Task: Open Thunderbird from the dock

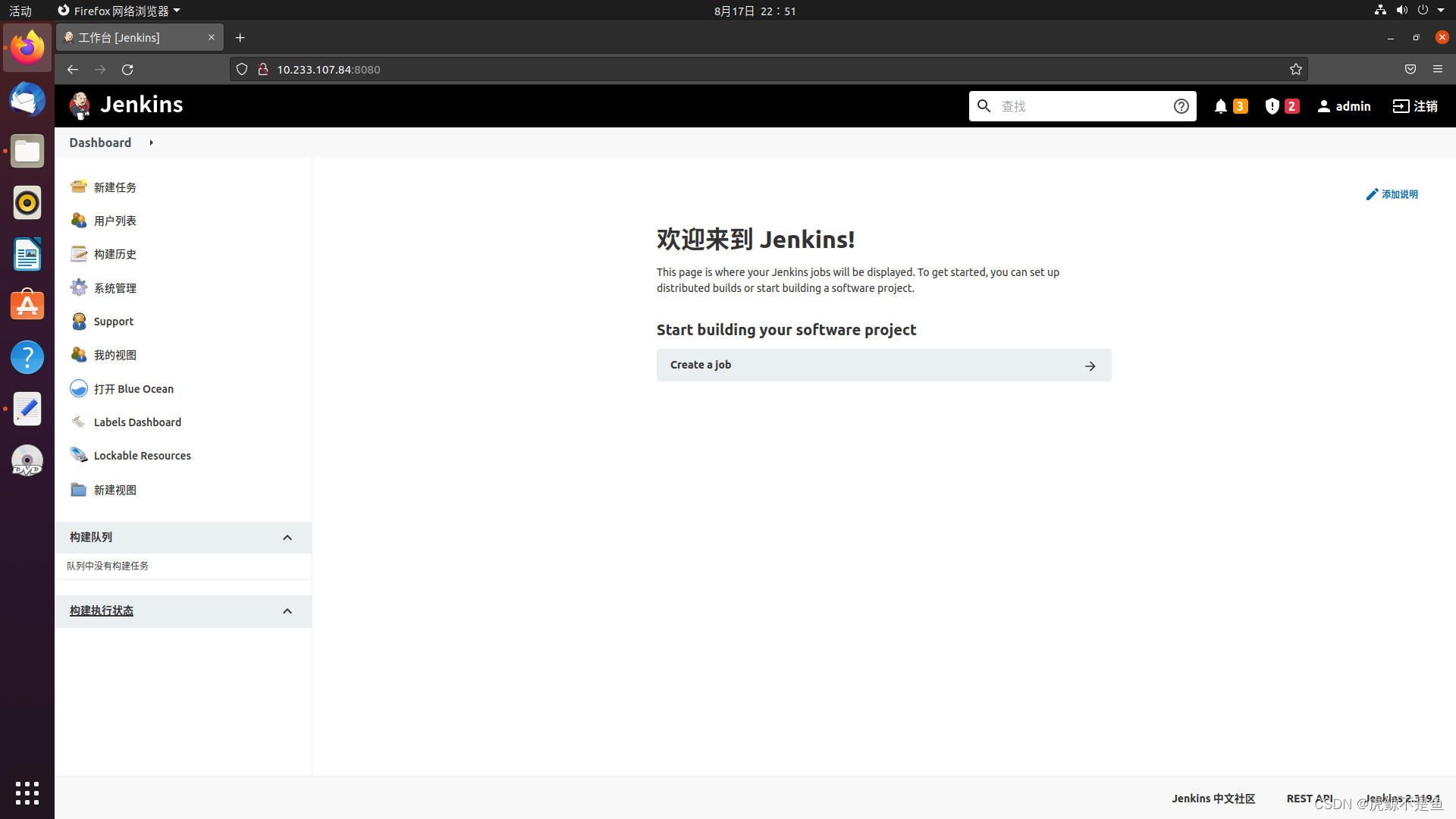Action: (27, 99)
